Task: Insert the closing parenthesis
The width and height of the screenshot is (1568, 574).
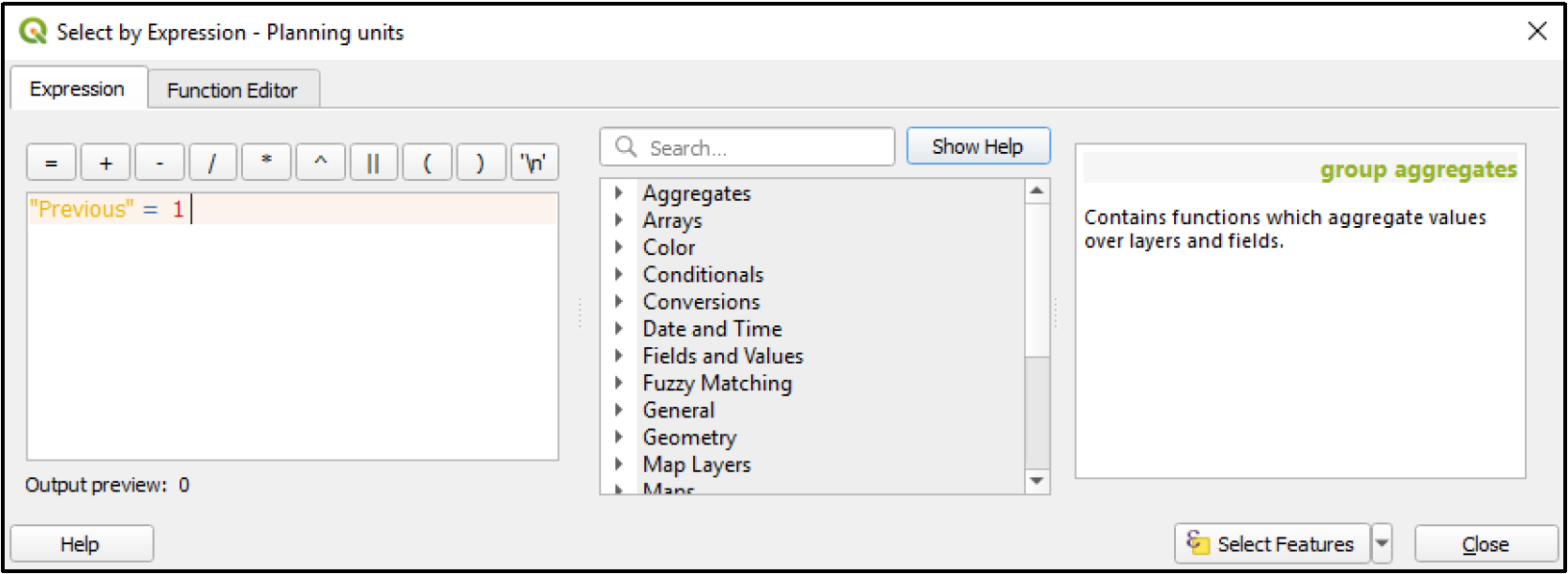Action: tap(481, 162)
